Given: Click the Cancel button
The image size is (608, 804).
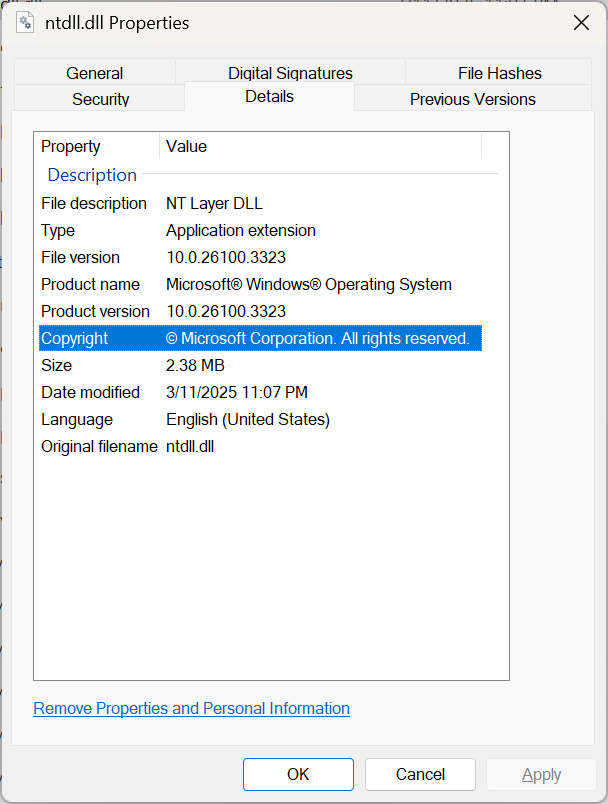Looking at the screenshot, I should (420, 774).
